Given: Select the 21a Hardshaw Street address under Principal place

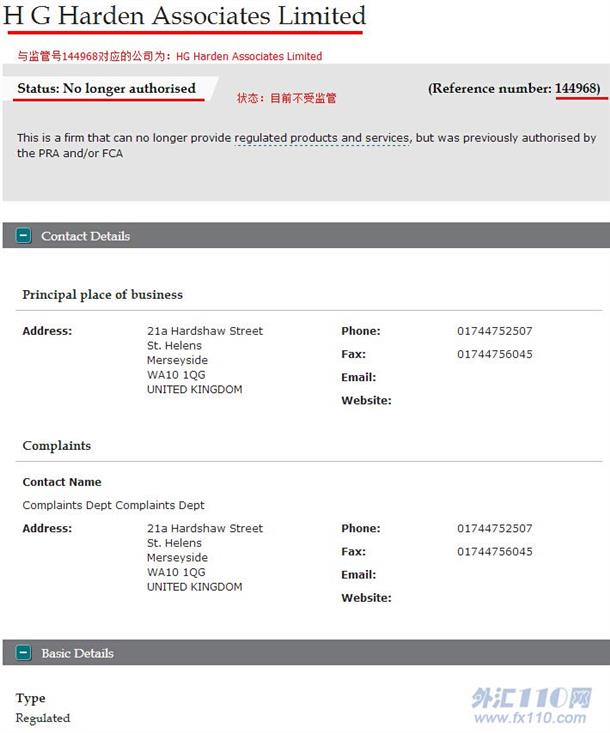Looking at the screenshot, I should pos(205,331).
